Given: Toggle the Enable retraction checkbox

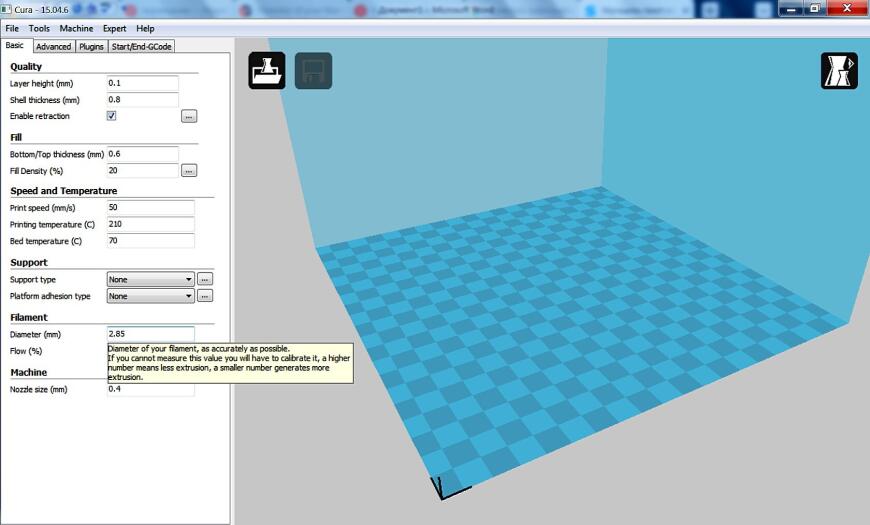Looking at the screenshot, I should [x=112, y=115].
